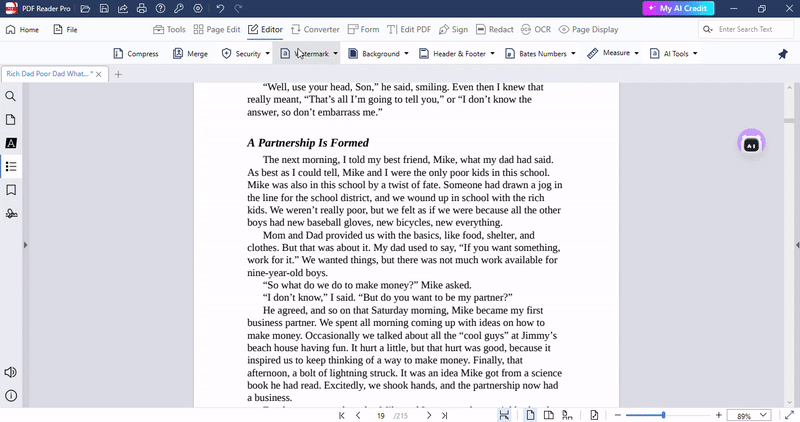Save the document with the floppy icon

click(x=104, y=9)
